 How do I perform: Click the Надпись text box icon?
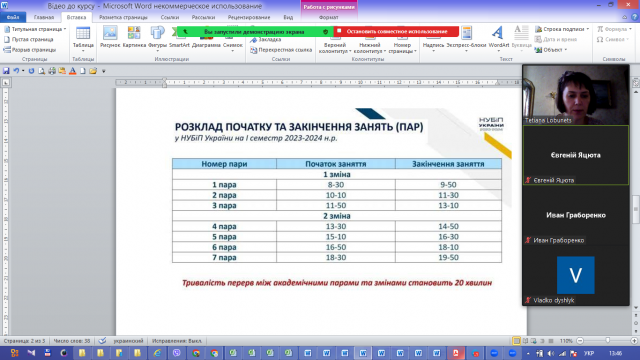point(433,39)
